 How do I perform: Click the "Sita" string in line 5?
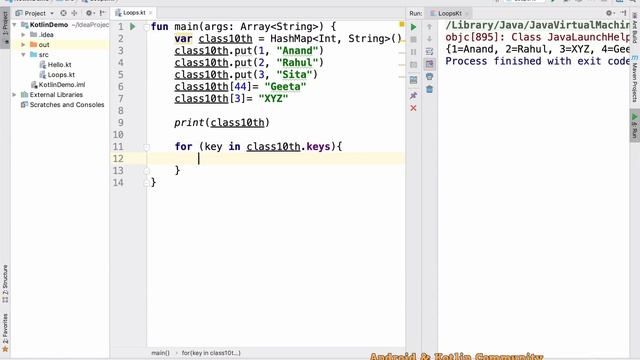pyautogui.click(x=294, y=75)
